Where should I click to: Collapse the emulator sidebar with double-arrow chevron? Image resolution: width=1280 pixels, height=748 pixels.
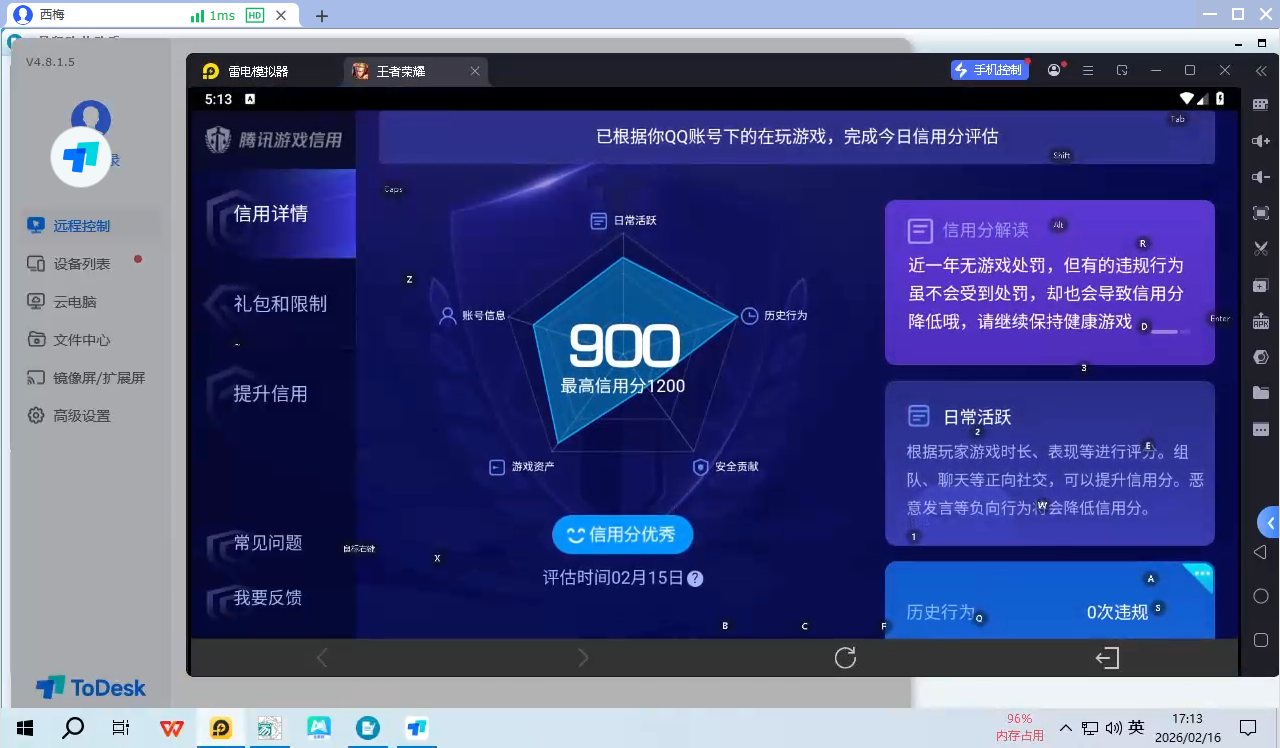click(1261, 70)
